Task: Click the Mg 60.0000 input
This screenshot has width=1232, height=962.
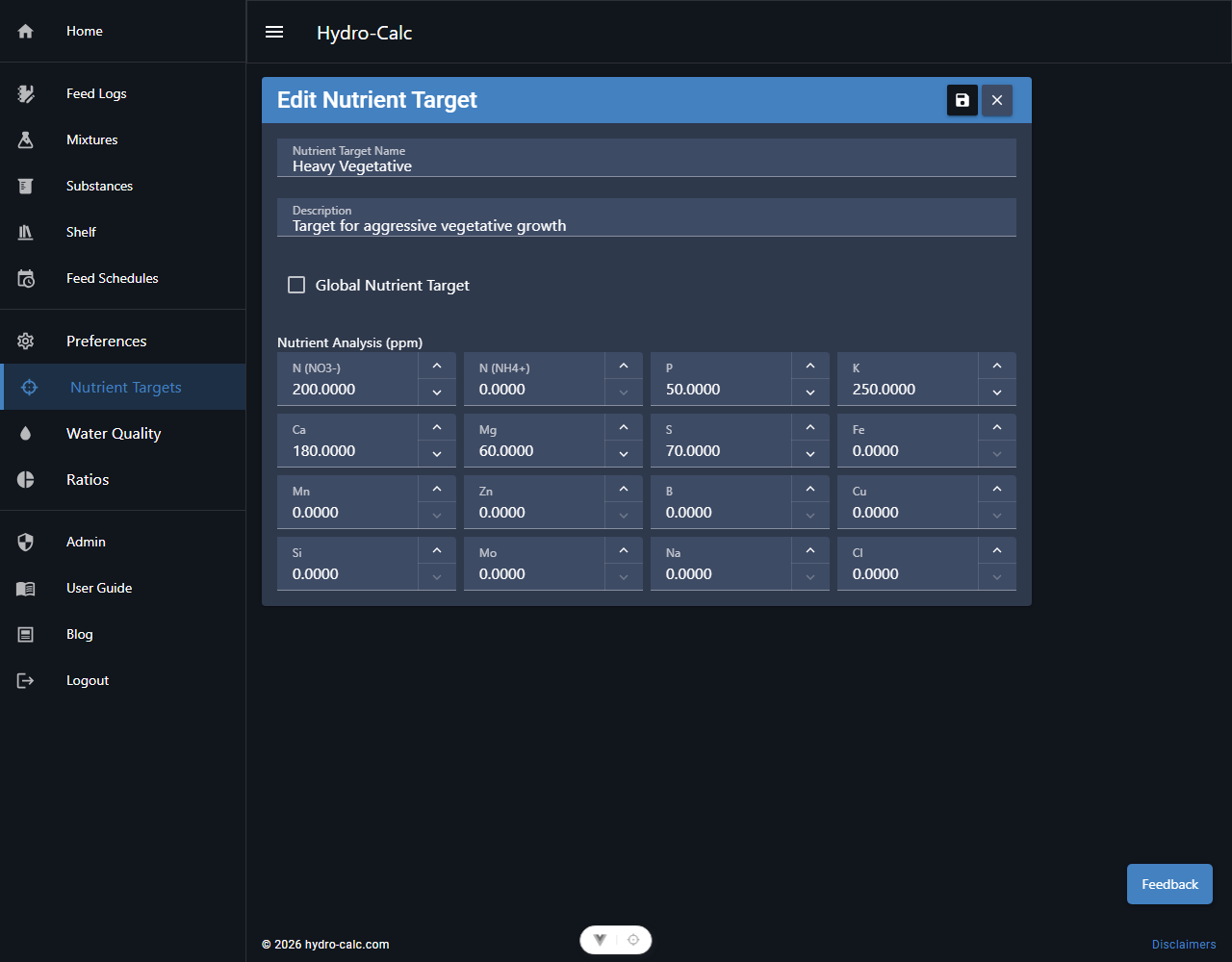Action: tap(534, 441)
